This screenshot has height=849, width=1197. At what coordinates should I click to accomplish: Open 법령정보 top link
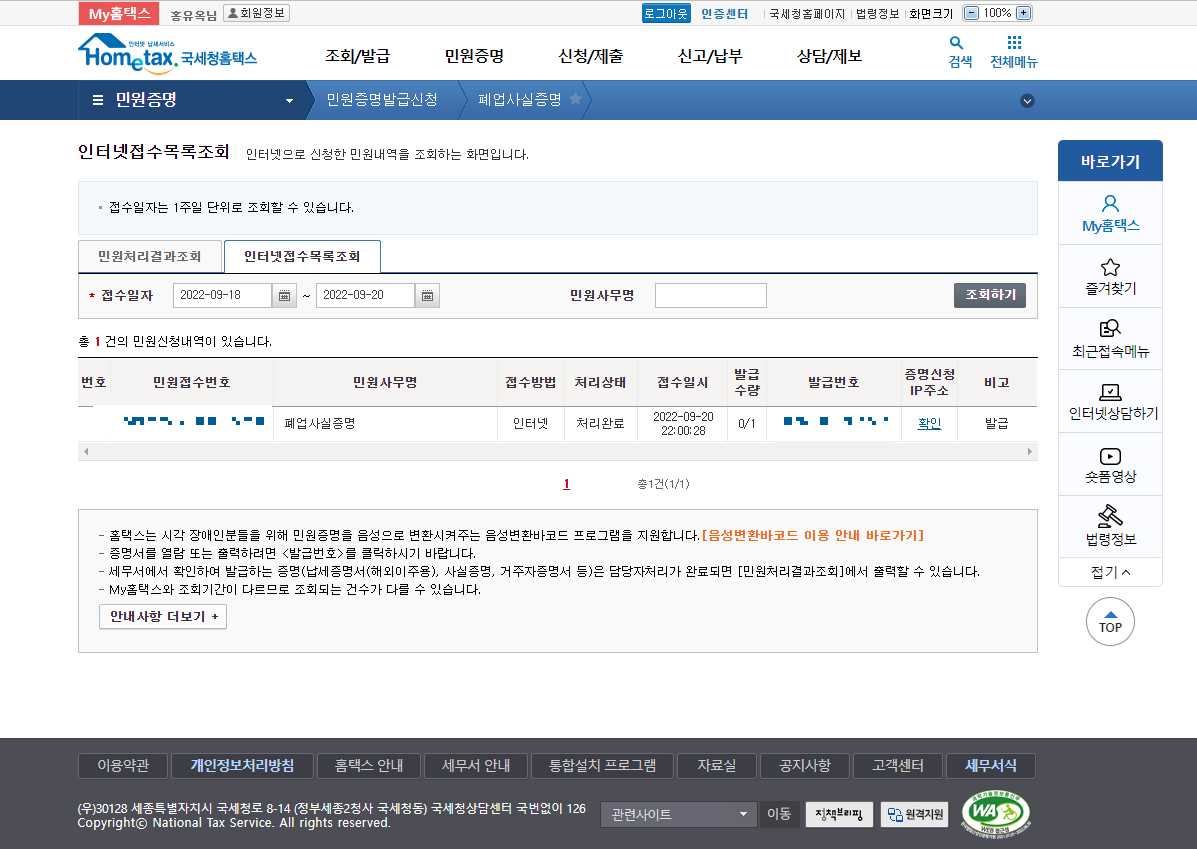(877, 14)
